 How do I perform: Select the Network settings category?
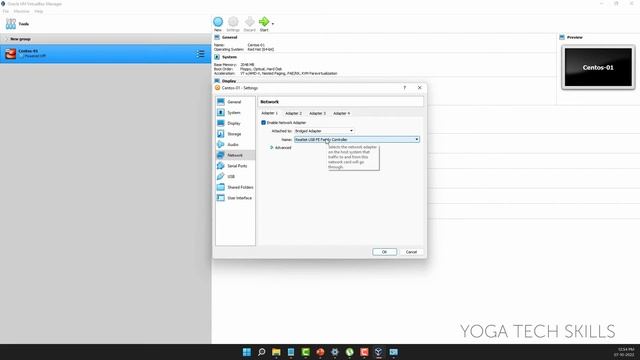point(235,155)
